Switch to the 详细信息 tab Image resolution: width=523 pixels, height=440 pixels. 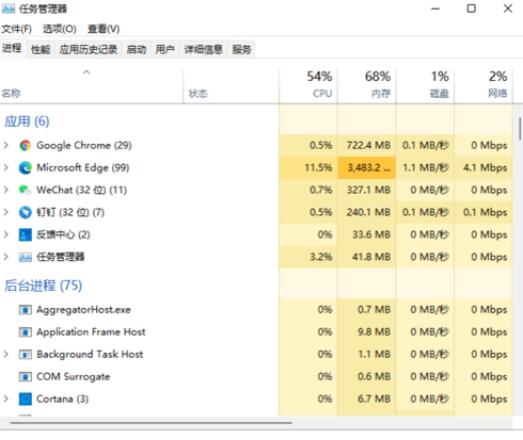(x=203, y=50)
